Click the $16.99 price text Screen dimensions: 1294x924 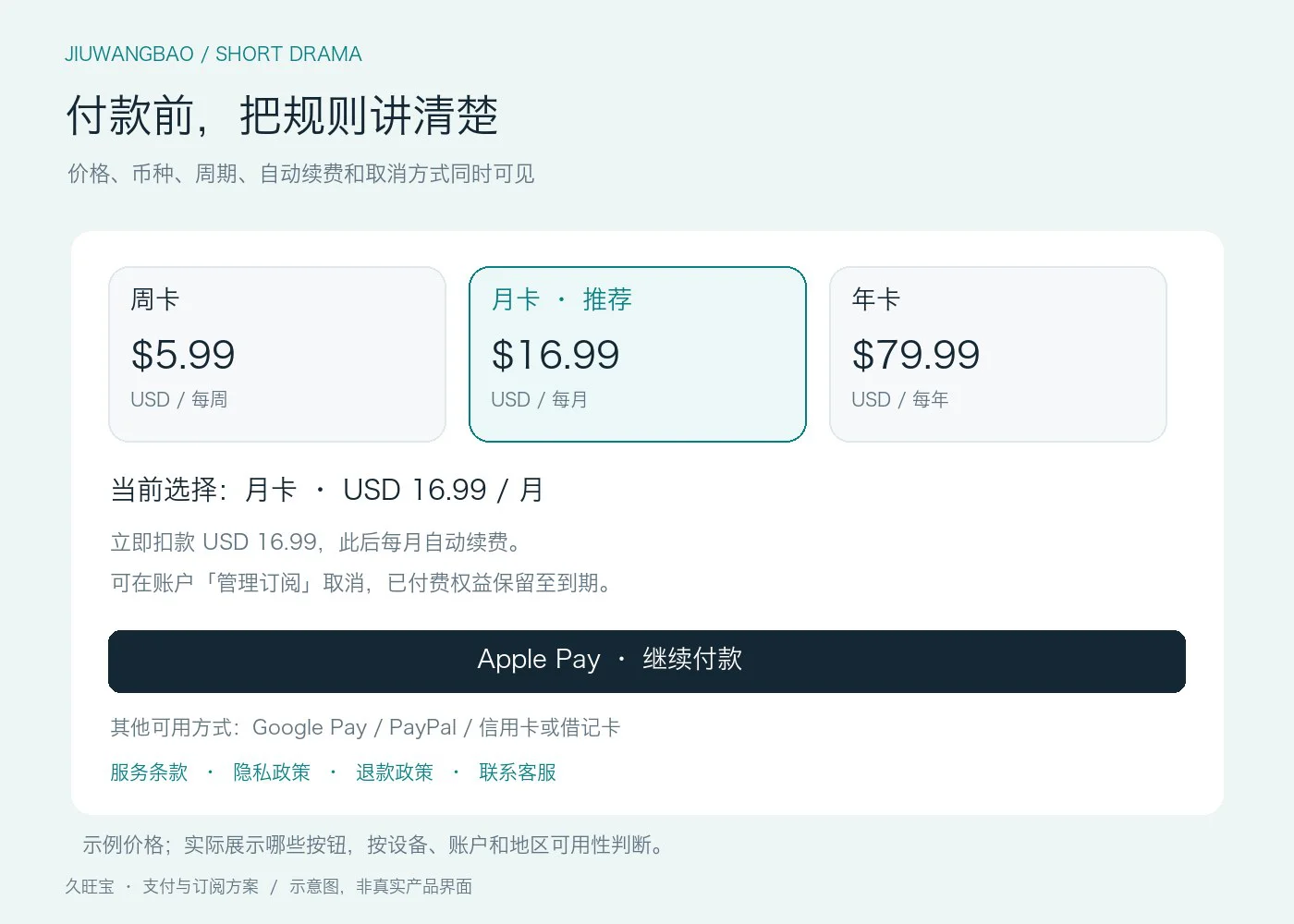click(555, 355)
